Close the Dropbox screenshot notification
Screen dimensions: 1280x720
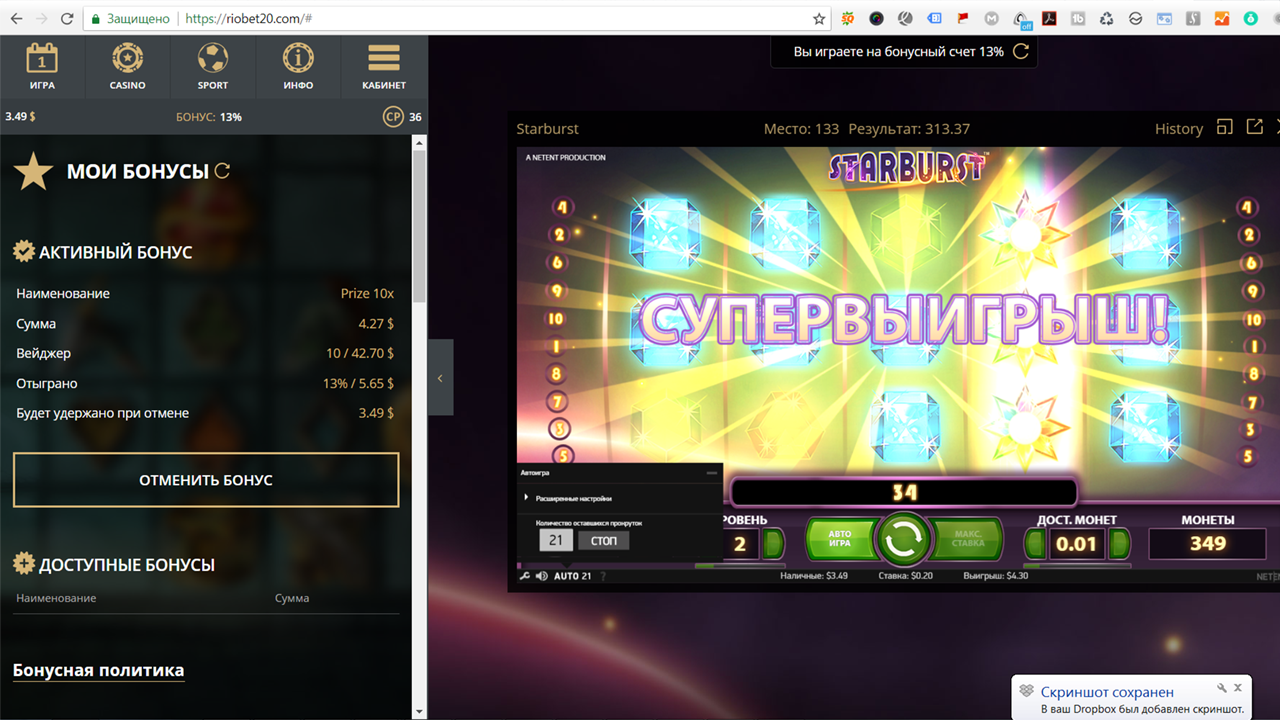(x=1238, y=688)
